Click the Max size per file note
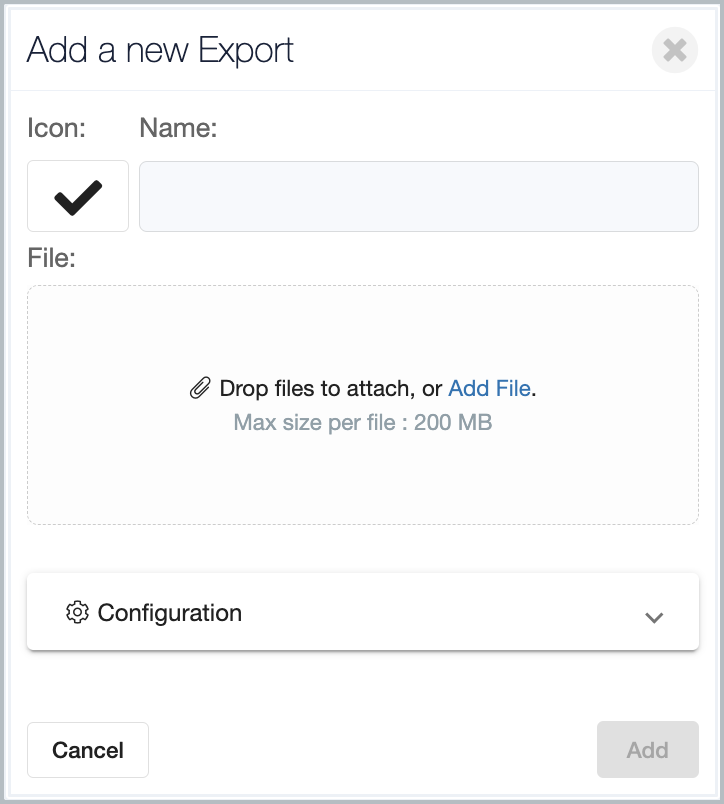Viewport: 724px width, 804px height. click(363, 423)
